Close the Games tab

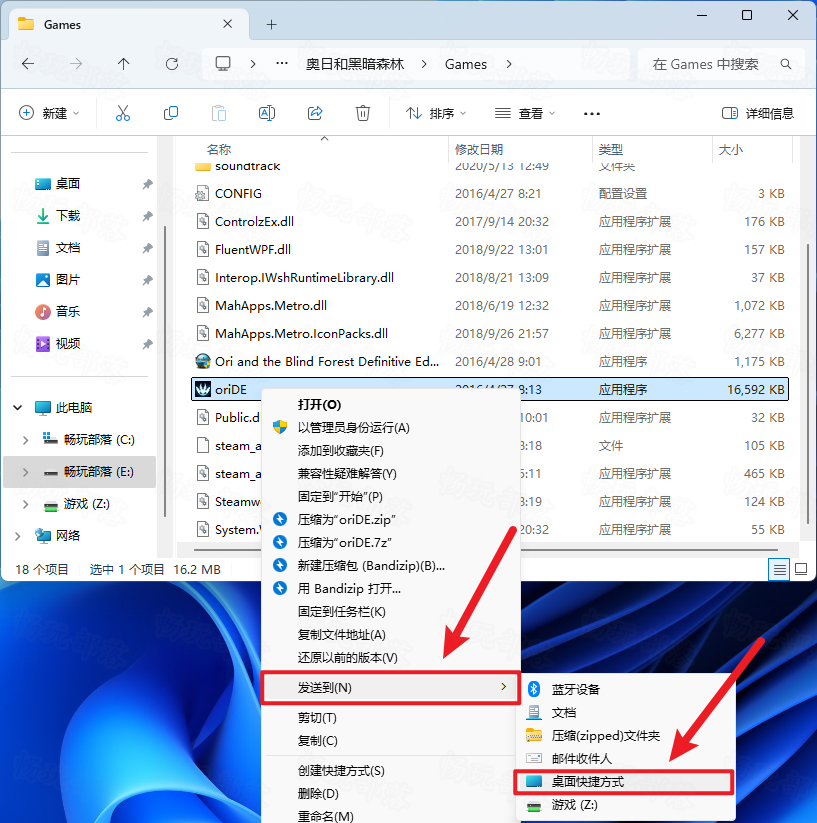coord(227,24)
